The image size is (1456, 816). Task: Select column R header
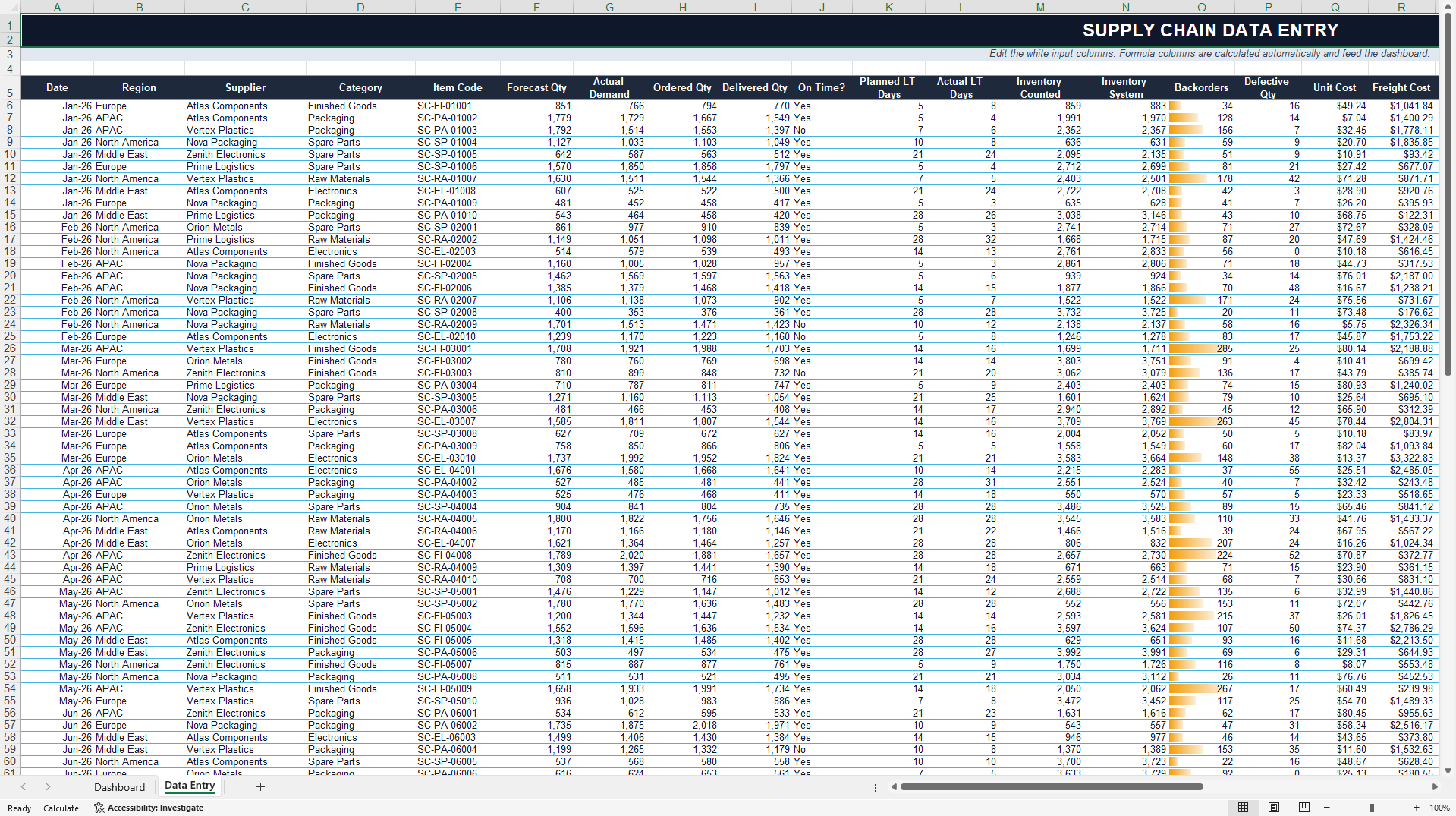(x=1401, y=7)
